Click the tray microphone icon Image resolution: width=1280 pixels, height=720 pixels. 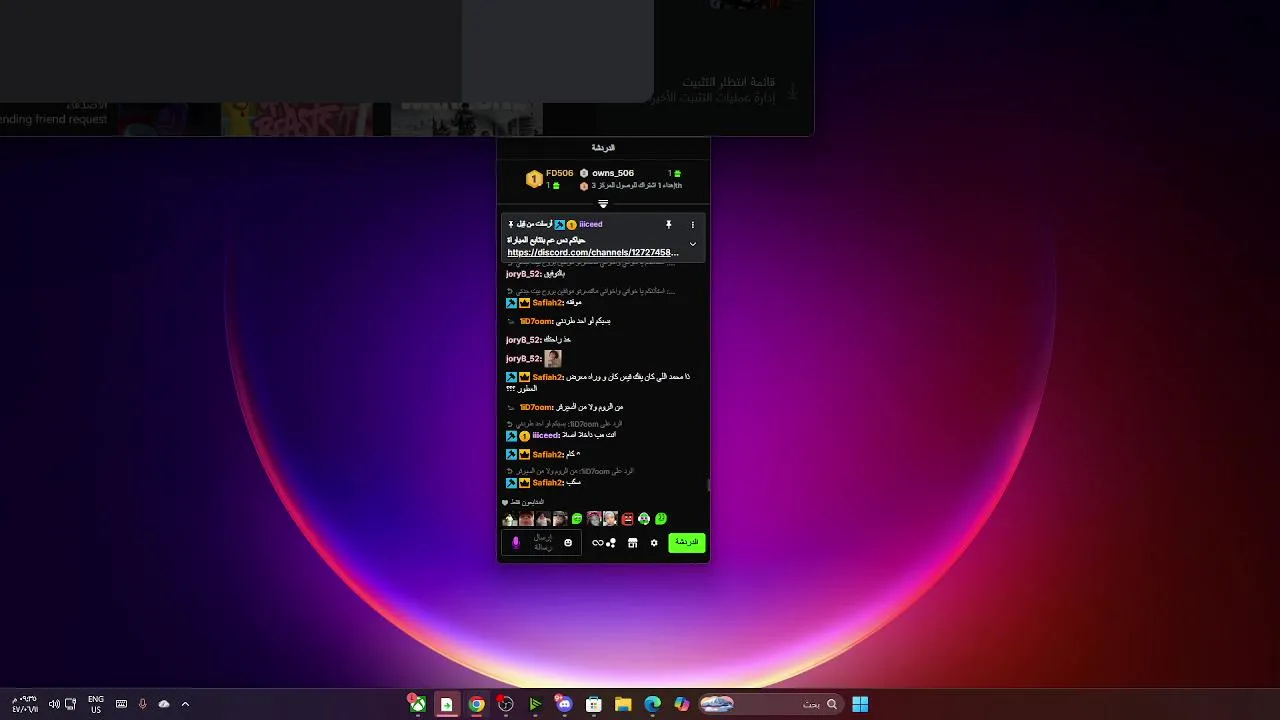click(142, 704)
